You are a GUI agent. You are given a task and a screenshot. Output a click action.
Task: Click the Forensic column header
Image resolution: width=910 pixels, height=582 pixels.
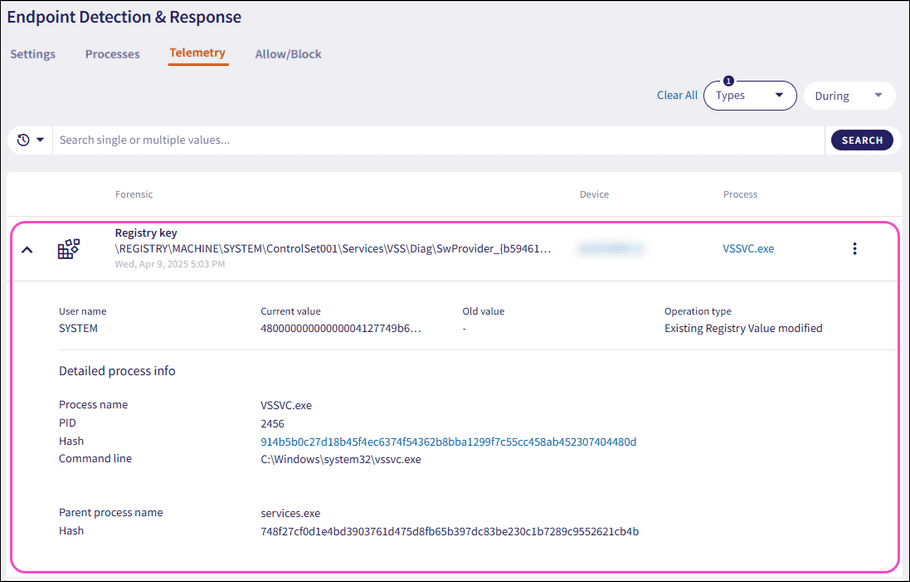pos(133,194)
